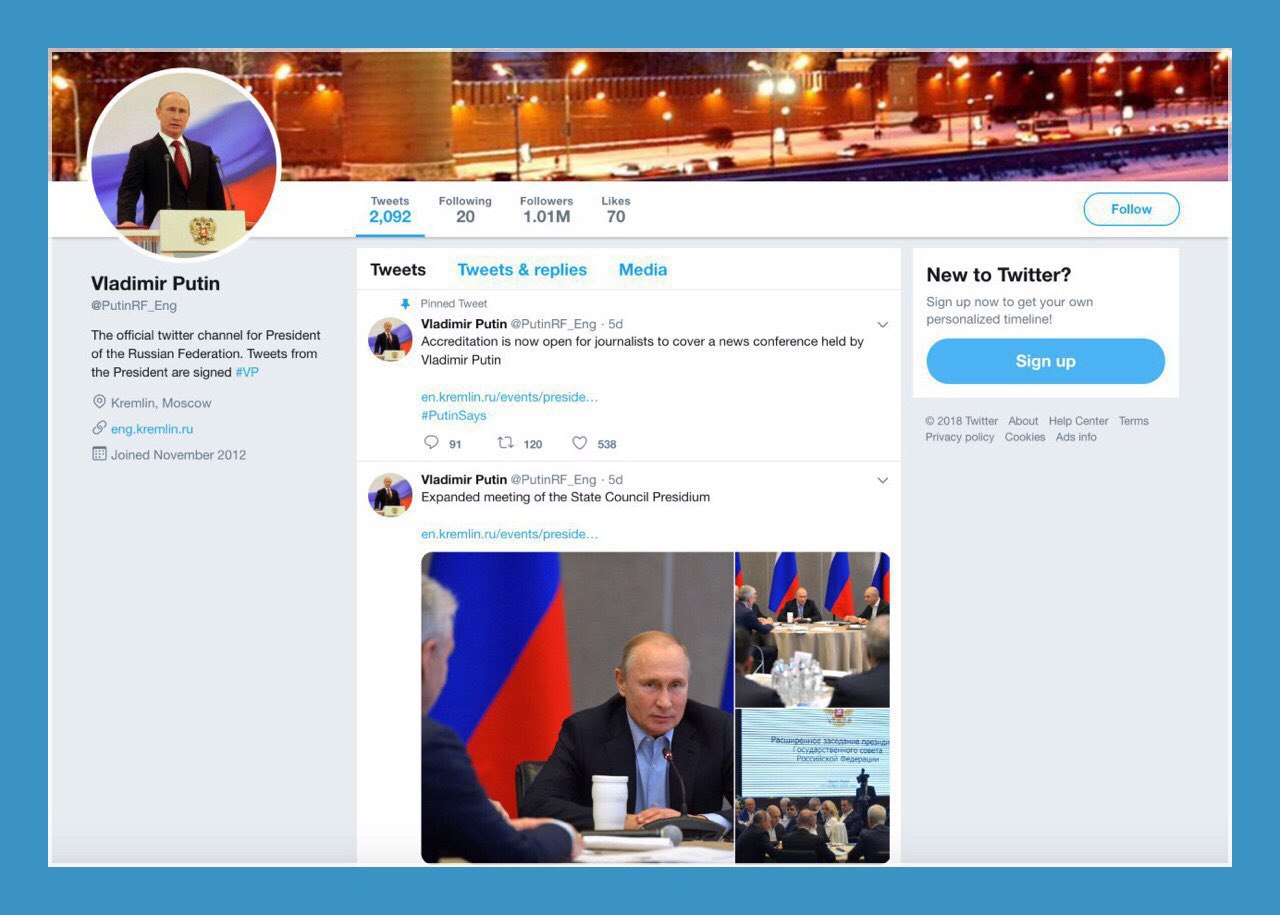Like the pinned tweet with heart icon
This screenshot has width=1280, height=915.
pos(579,443)
